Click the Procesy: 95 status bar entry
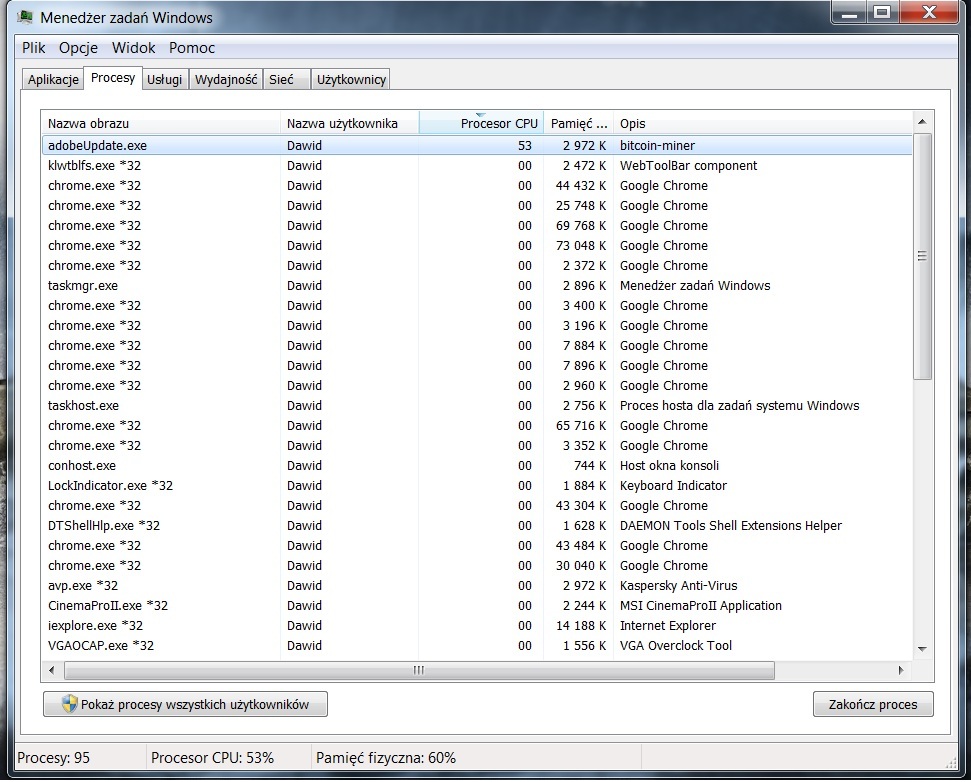 53,758
